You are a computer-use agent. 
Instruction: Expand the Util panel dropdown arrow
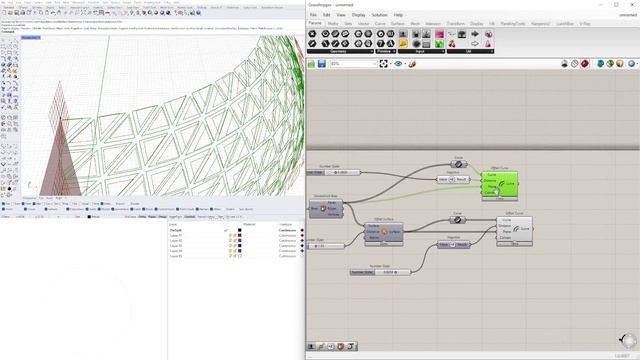pyautogui.click(x=492, y=51)
